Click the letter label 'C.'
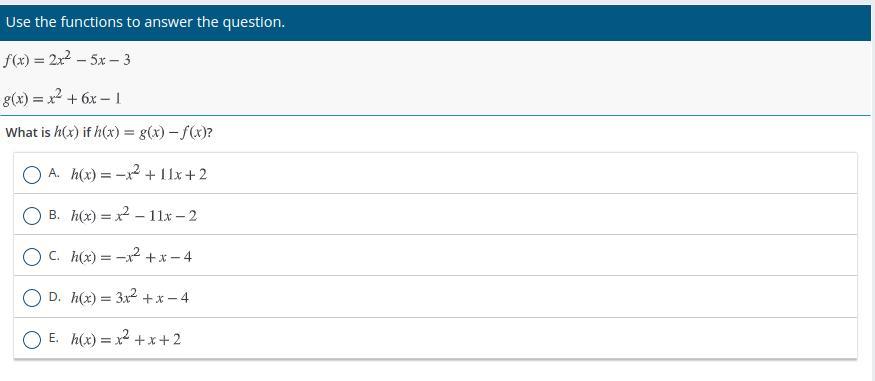The width and height of the screenshot is (875, 381). [54, 256]
